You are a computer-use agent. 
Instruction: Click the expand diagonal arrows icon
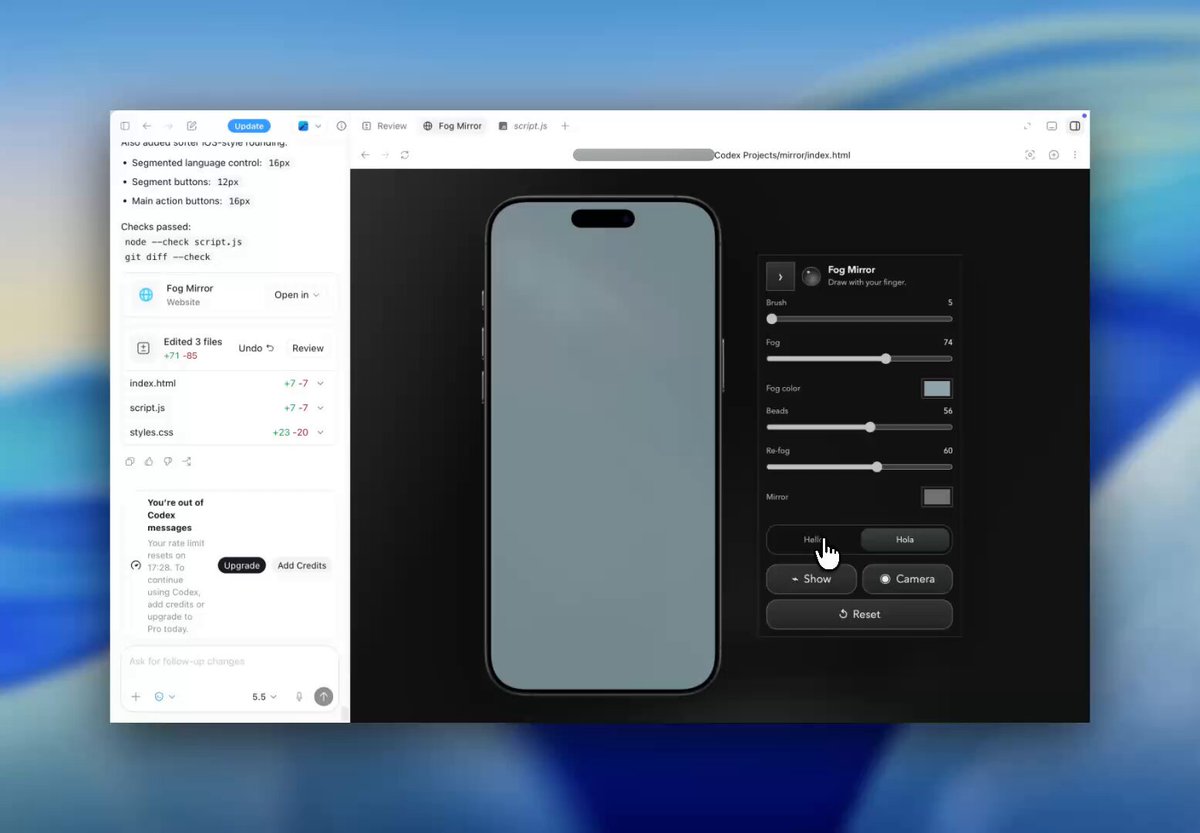point(1027,126)
